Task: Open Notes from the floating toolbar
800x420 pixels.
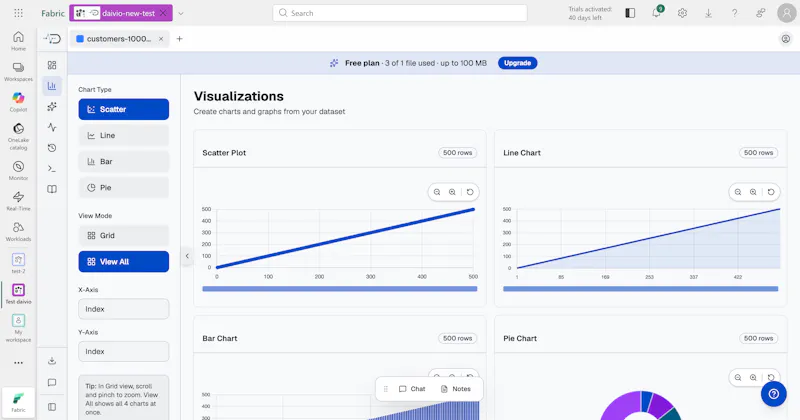Action: (x=456, y=389)
